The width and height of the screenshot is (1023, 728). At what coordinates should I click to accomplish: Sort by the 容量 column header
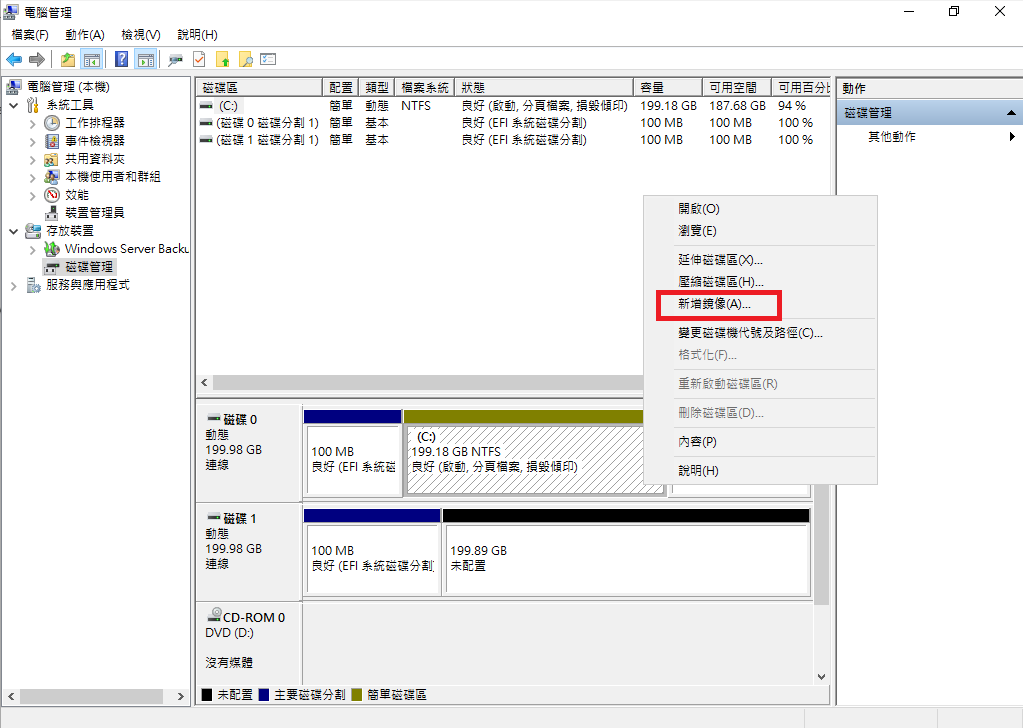click(x=667, y=87)
